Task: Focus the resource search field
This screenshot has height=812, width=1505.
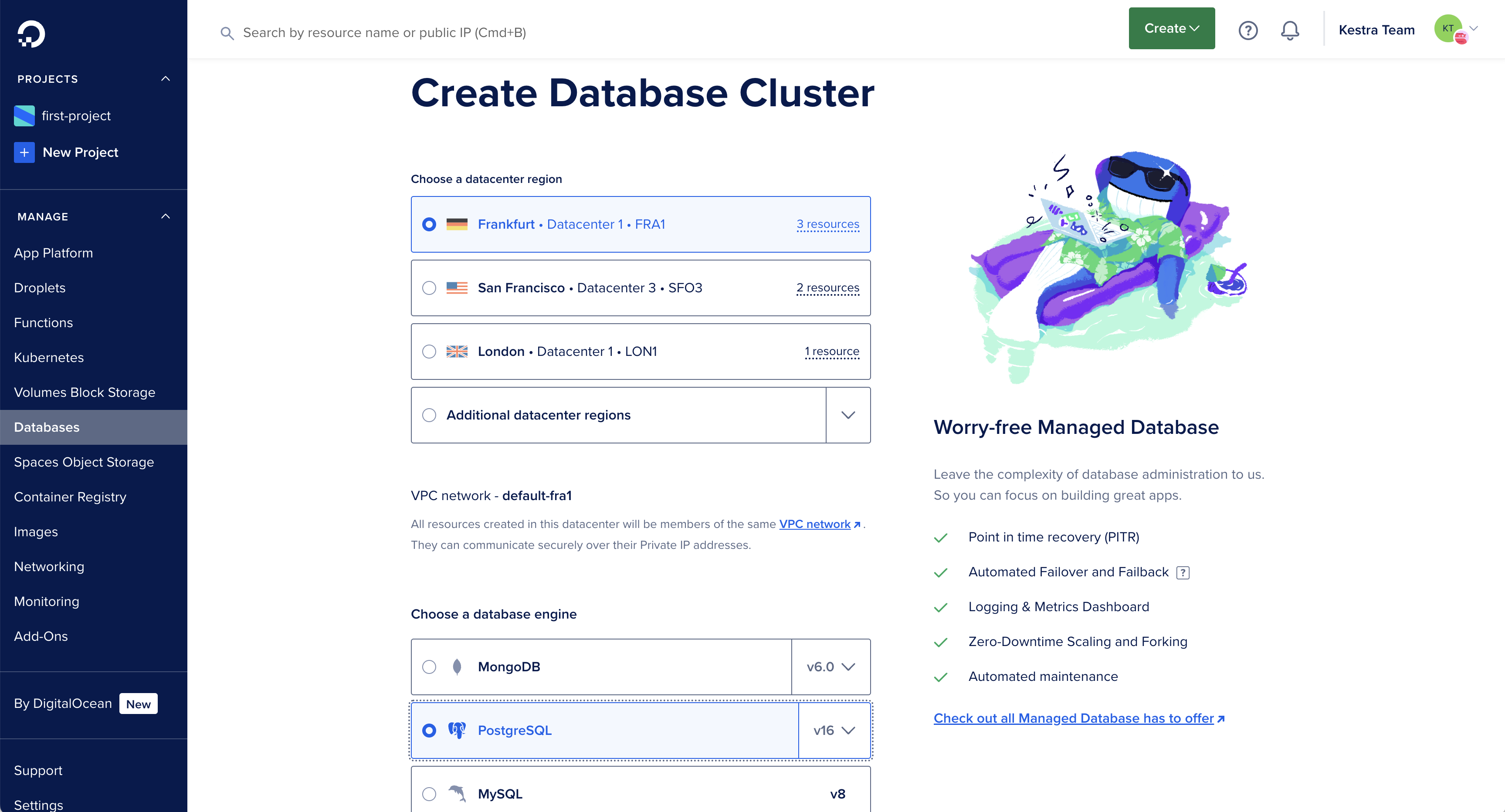Action: 384,33
